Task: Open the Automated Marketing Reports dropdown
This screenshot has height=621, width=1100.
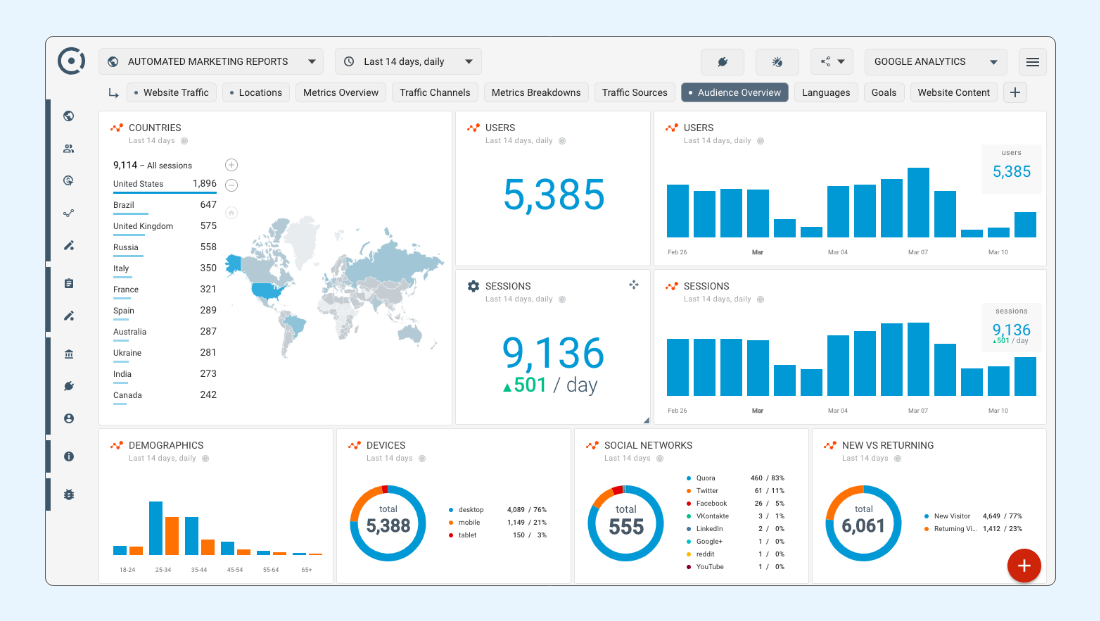Action: point(211,61)
